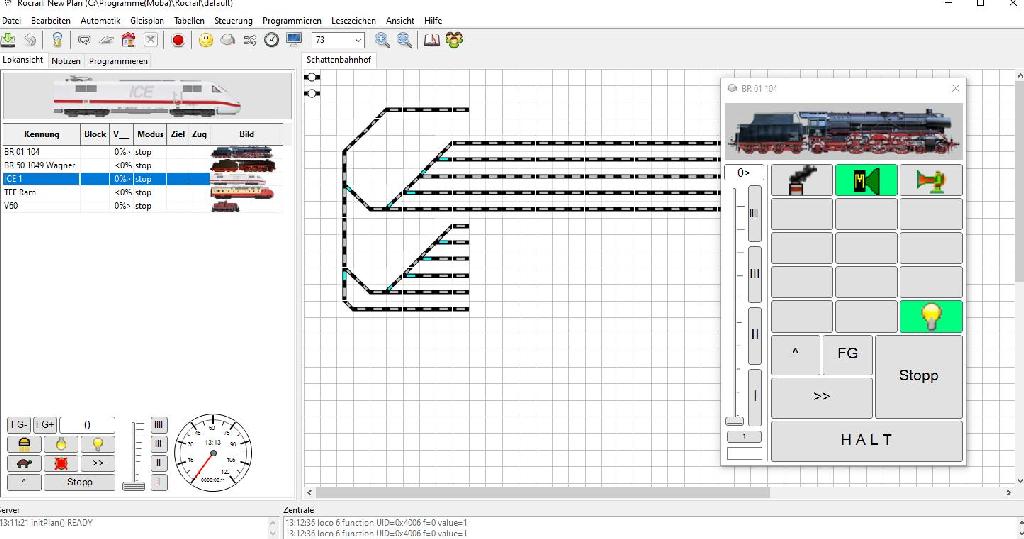The image size is (1024, 539).
Task: Toggle the steam smoke function in throttle
Action: tap(801, 180)
